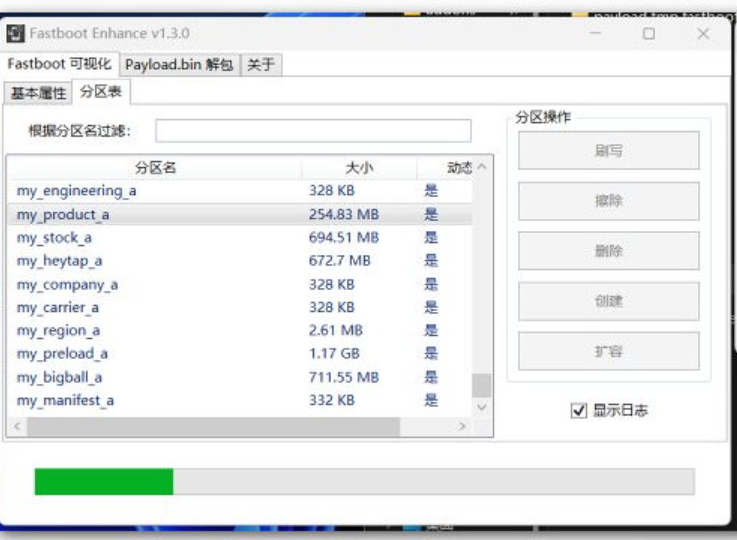Select the my_region_a partition row

240,330
